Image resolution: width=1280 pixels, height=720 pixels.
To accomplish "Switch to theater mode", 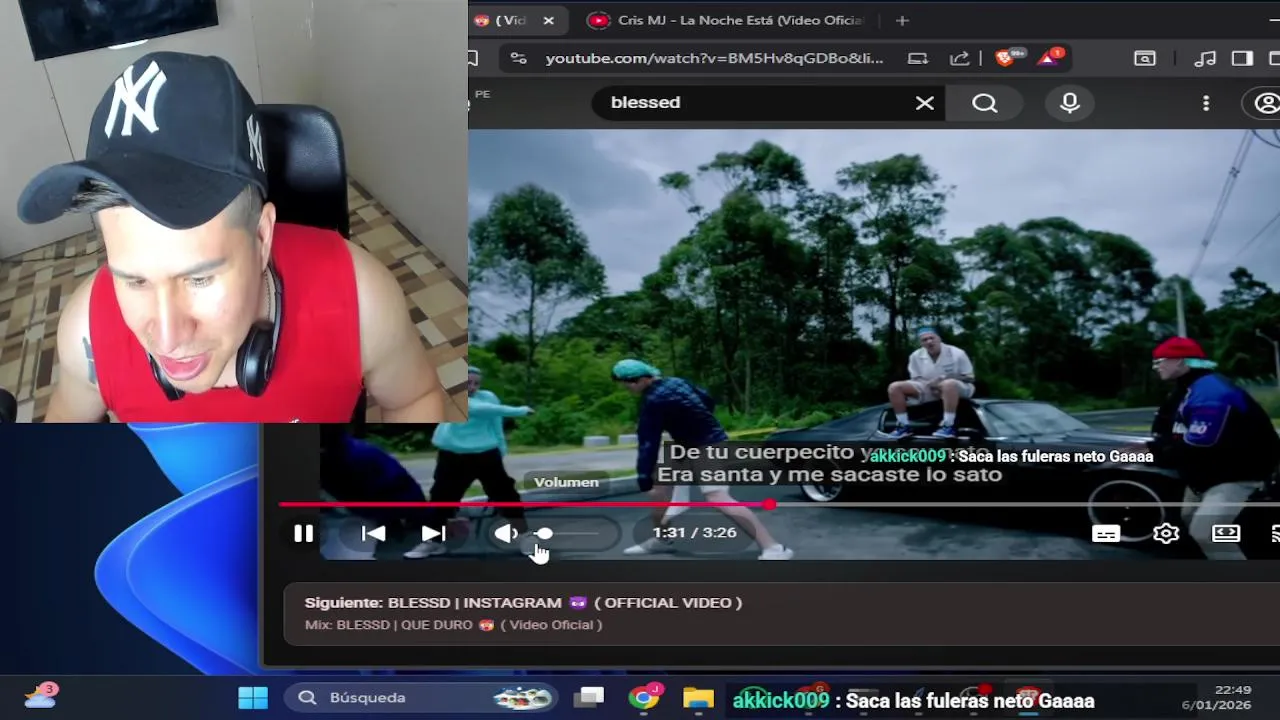I will click(1226, 533).
